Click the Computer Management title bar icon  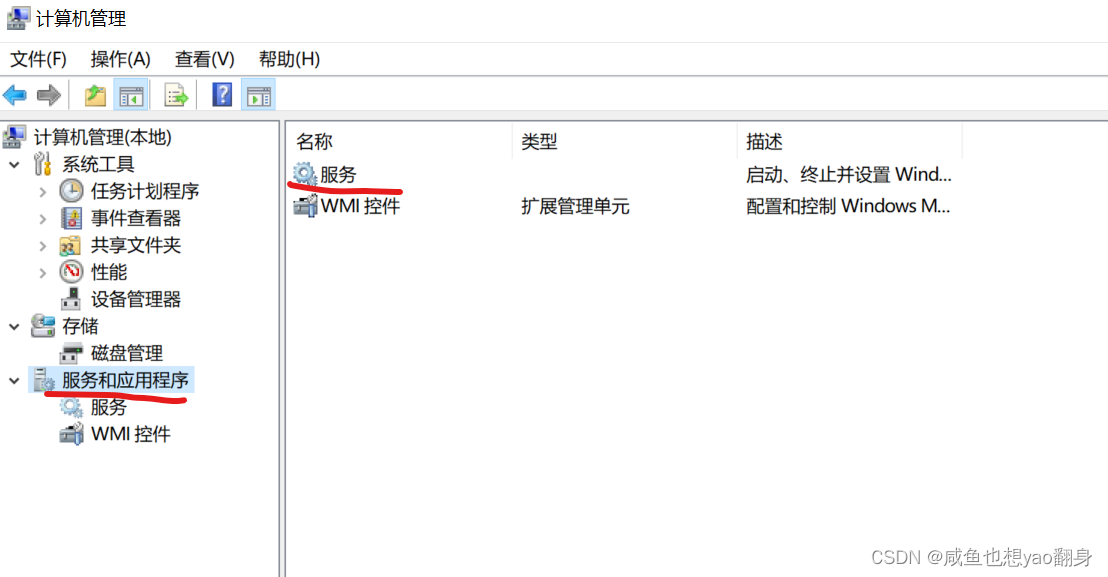click(x=18, y=18)
